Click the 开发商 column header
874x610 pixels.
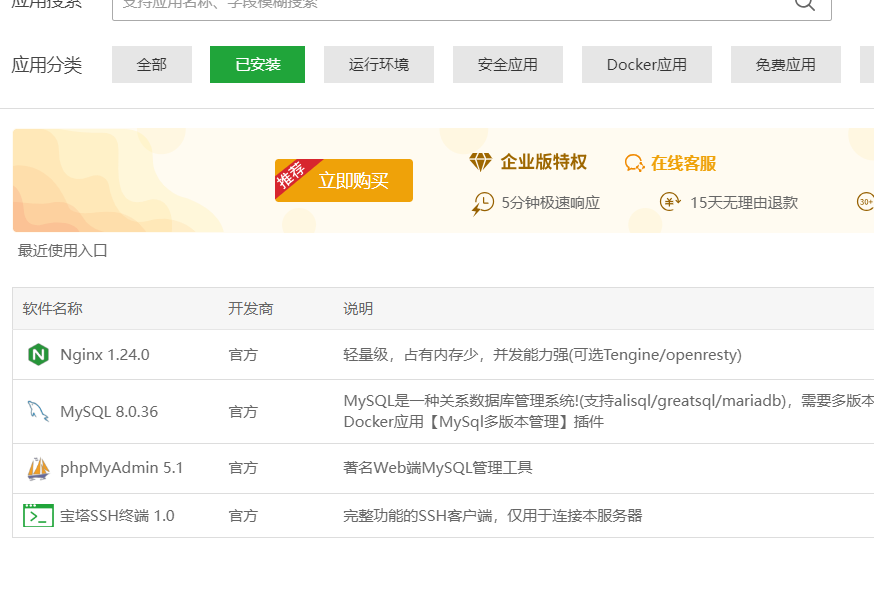(250, 309)
